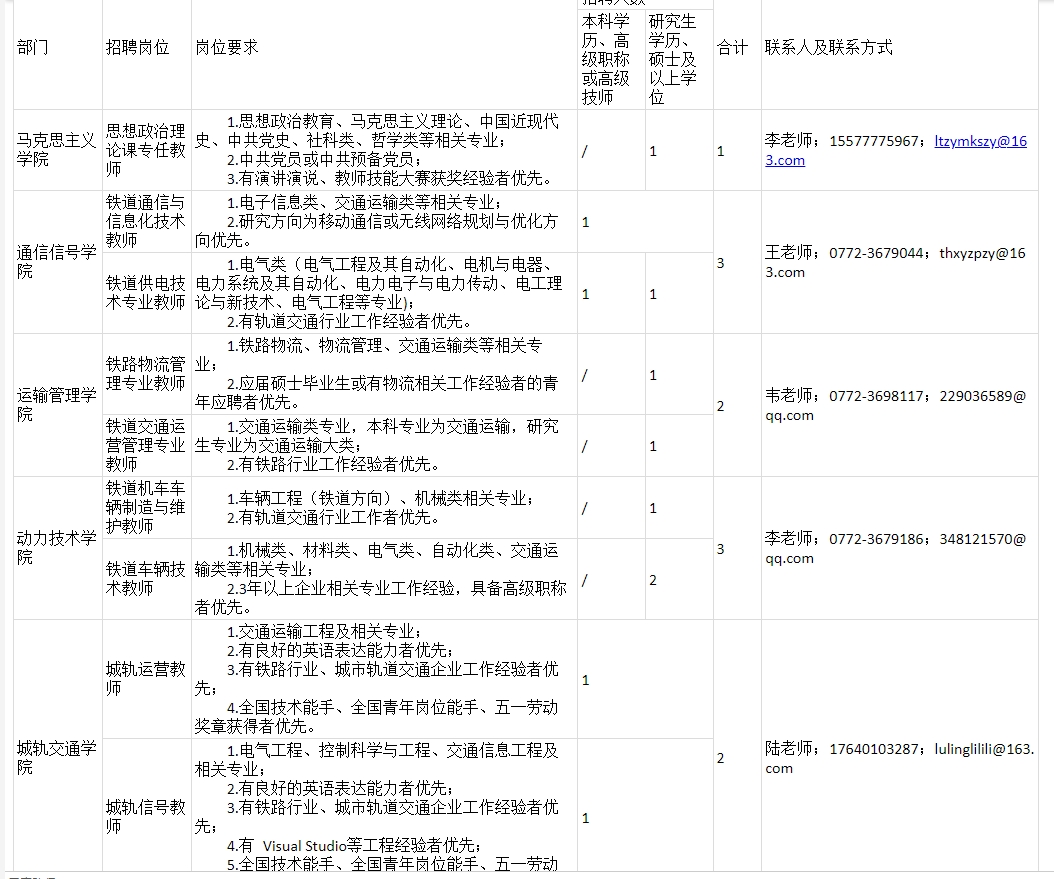
Task: Click total 2 for 运输管理学院
Action: click(x=737, y=405)
